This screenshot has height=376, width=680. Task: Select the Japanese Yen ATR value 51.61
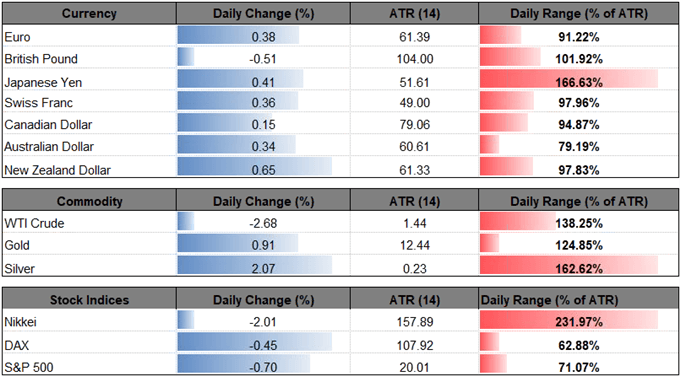pyautogui.click(x=415, y=81)
